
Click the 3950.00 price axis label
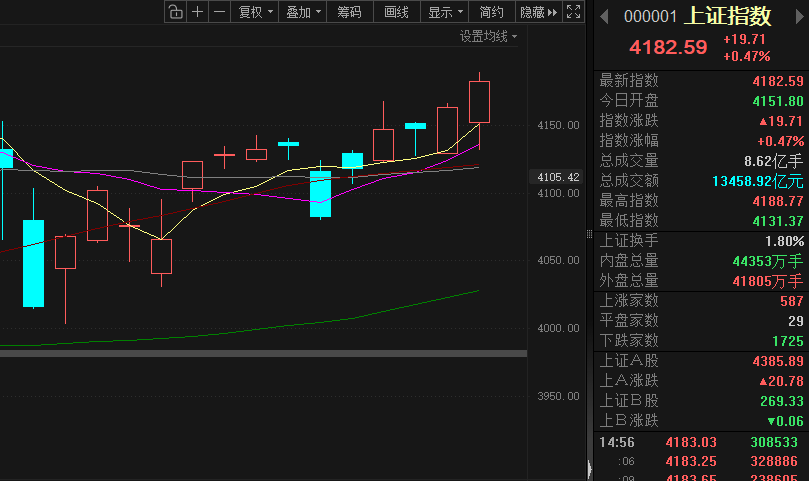(x=558, y=396)
